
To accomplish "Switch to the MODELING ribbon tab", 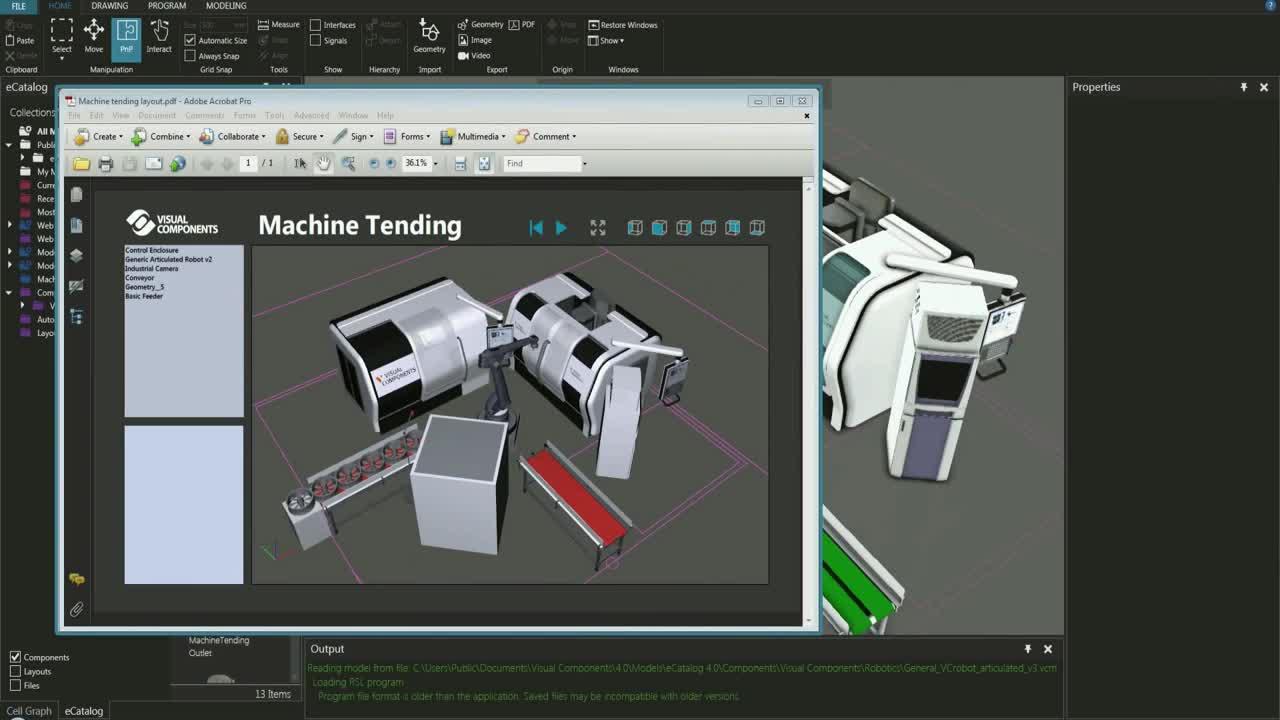I will (x=226, y=6).
